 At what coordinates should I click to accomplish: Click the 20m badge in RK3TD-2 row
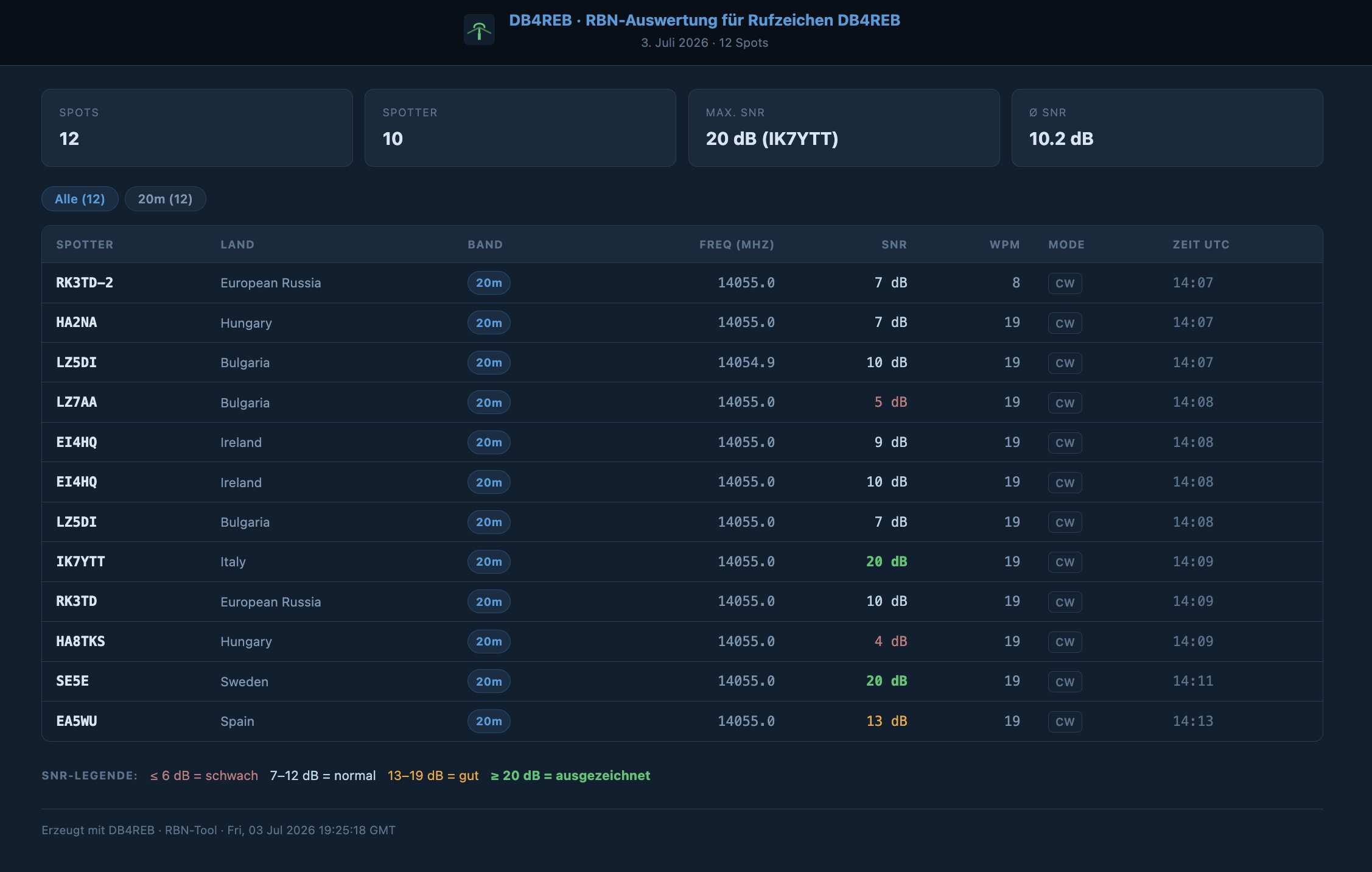(489, 283)
